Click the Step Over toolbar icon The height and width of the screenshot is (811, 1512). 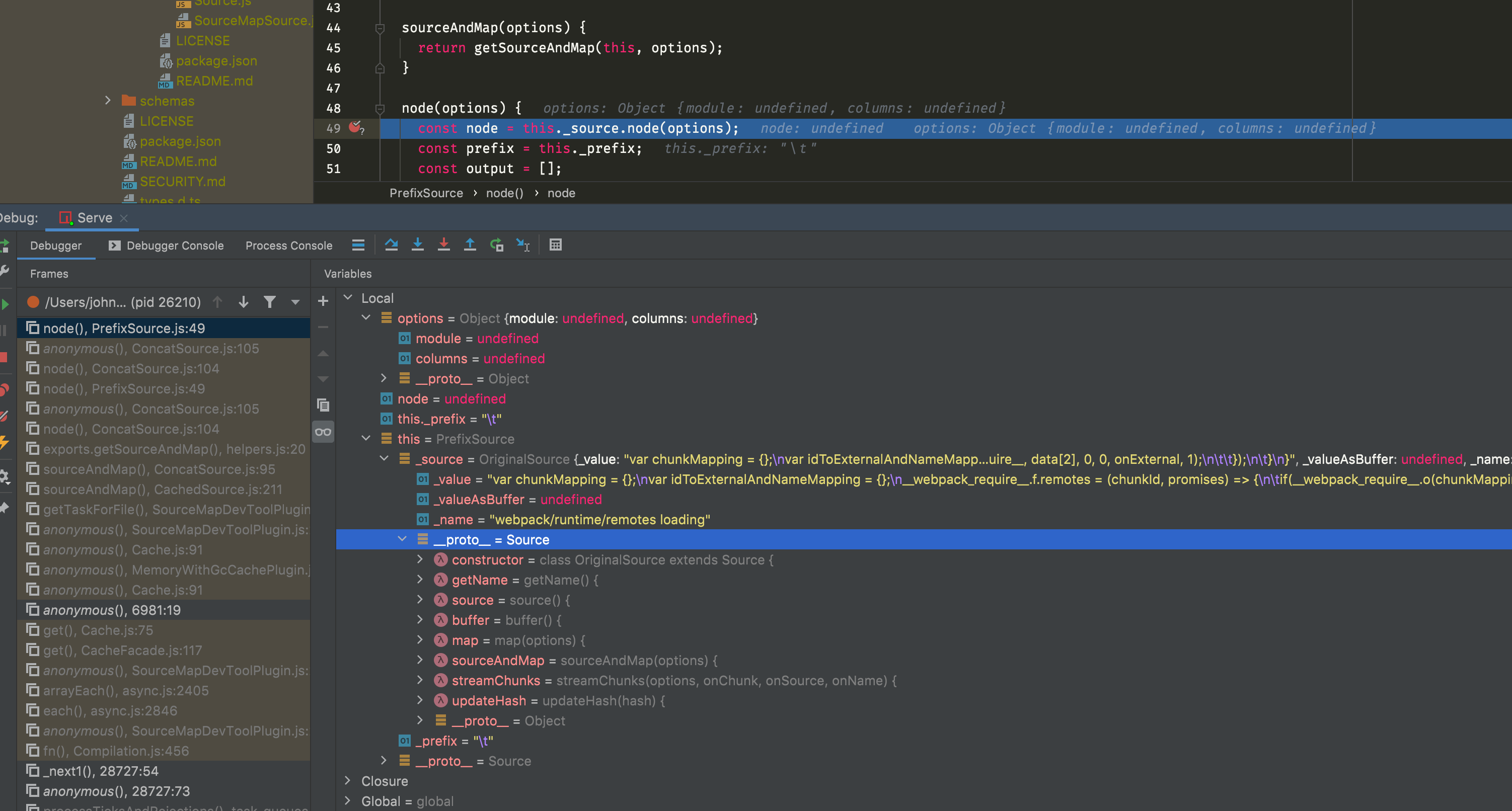click(x=391, y=245)
